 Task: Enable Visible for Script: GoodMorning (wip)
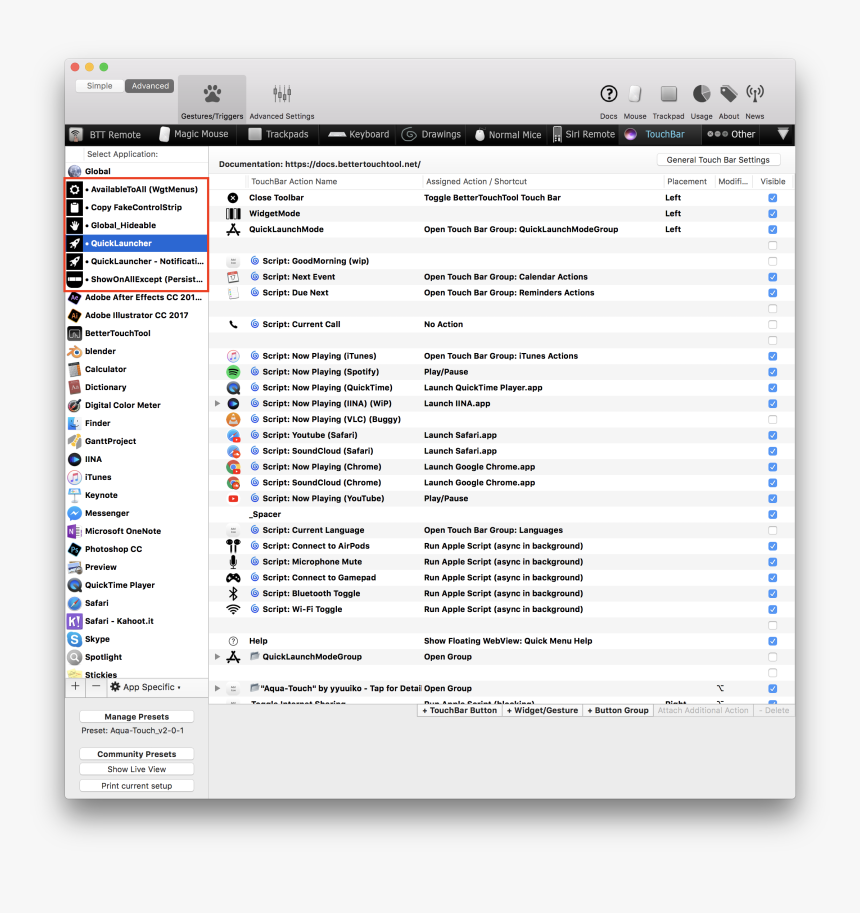tap(772, 261)
